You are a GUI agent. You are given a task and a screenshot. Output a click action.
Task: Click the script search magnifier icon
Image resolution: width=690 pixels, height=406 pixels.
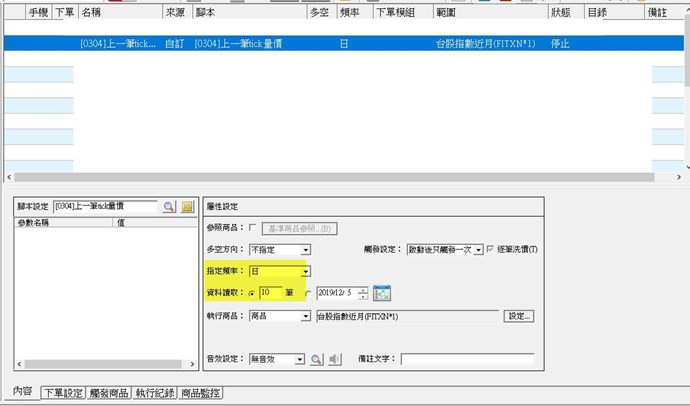tap(169, 206)
